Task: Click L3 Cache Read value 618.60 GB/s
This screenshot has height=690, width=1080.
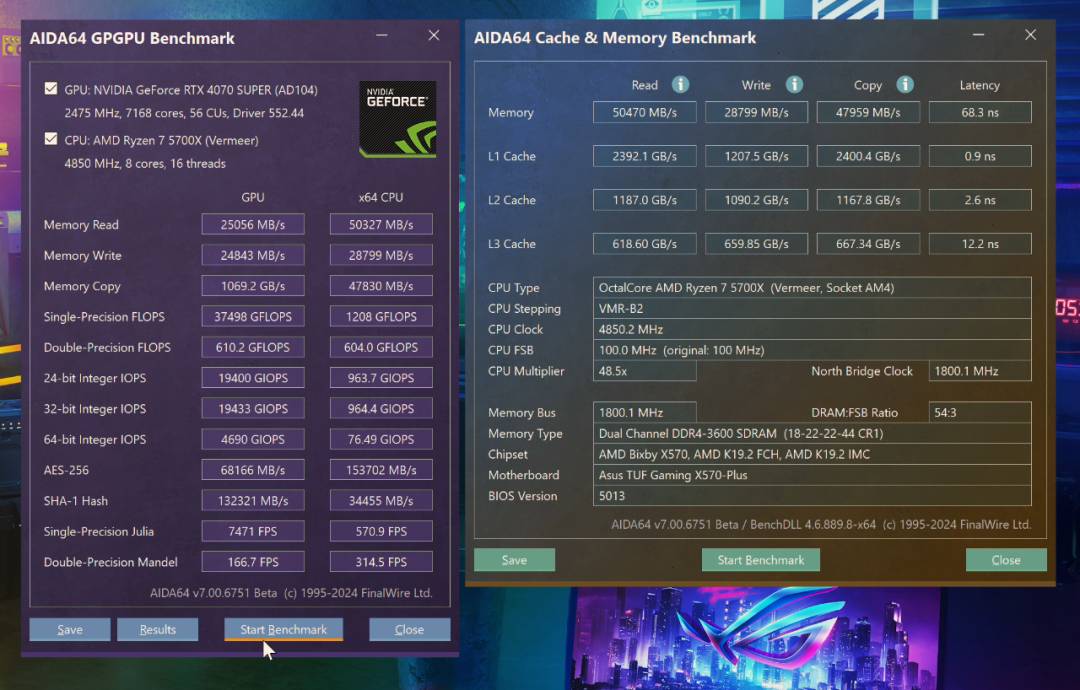Action: click(x=645, y=244)
